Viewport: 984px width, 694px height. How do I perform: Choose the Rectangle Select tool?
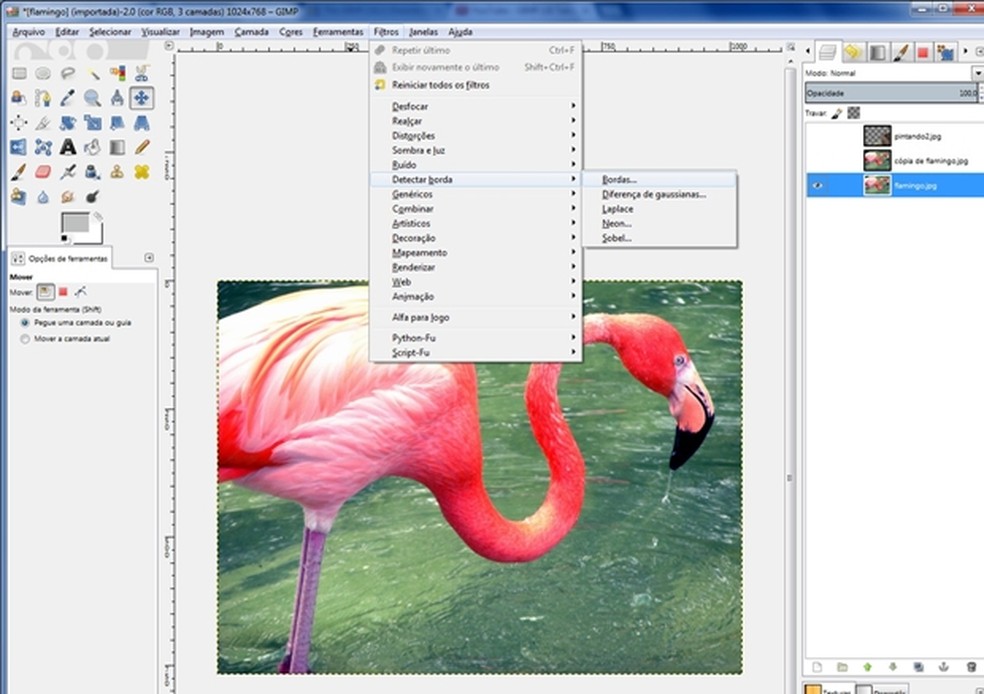click(18, 73)
